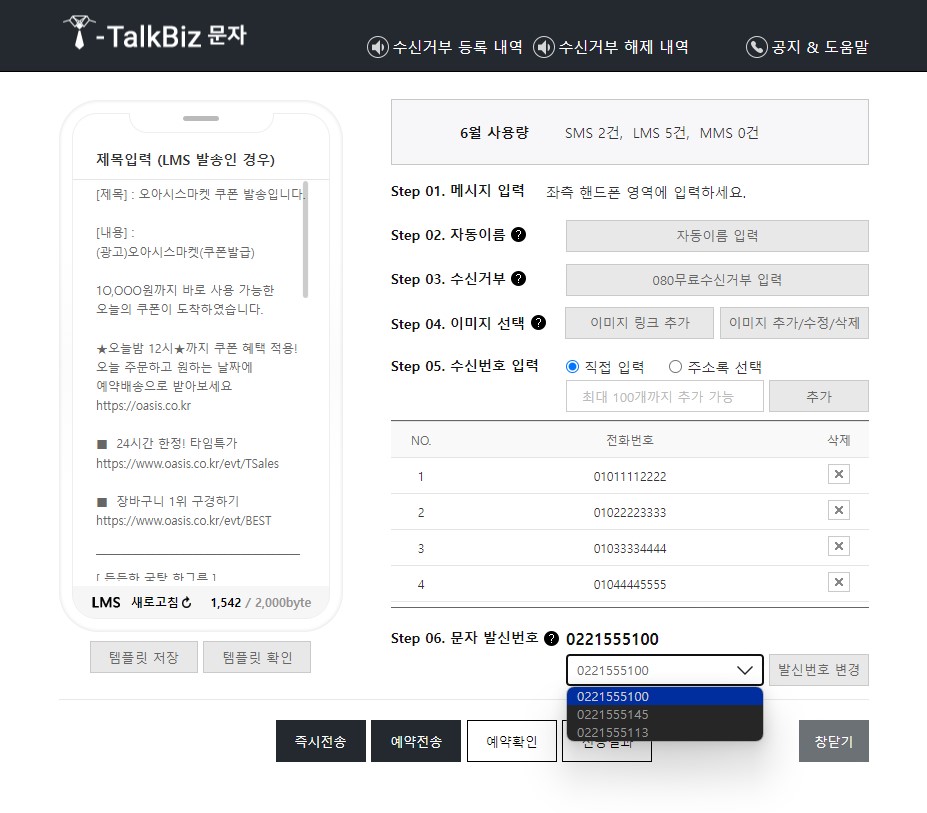The height and width of the screenshot is (813, 927).
Task: Toggle the sender number dropdown
Action: click(x=665, y=670)
